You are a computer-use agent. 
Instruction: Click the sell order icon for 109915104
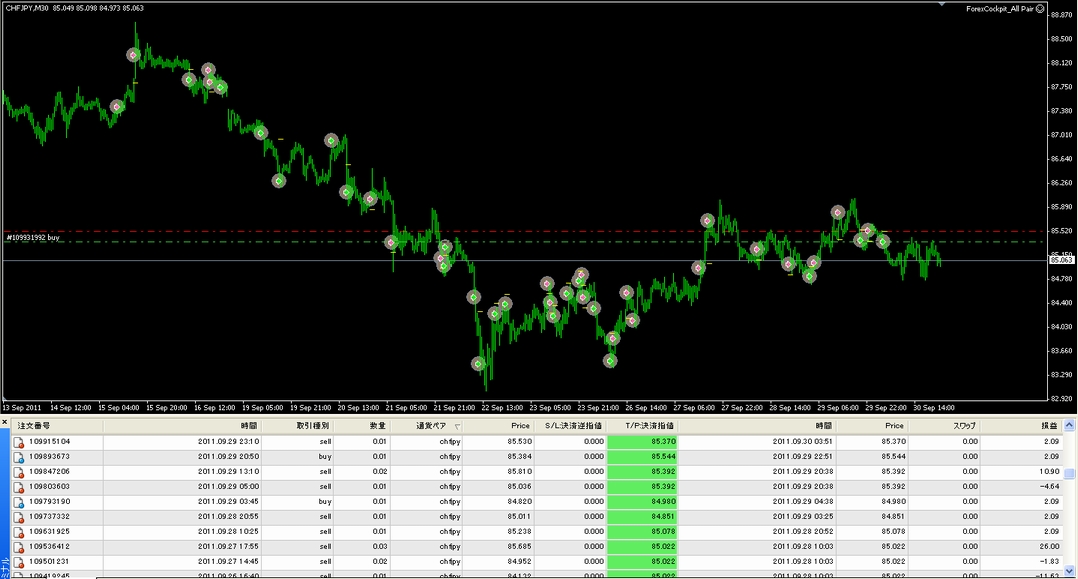pos(19,442)
